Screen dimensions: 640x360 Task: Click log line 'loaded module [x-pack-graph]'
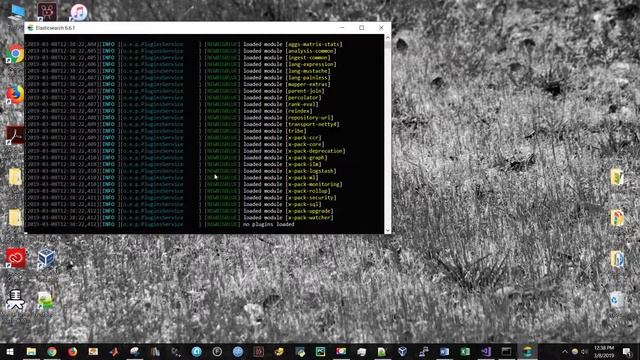tap(285, 158)
